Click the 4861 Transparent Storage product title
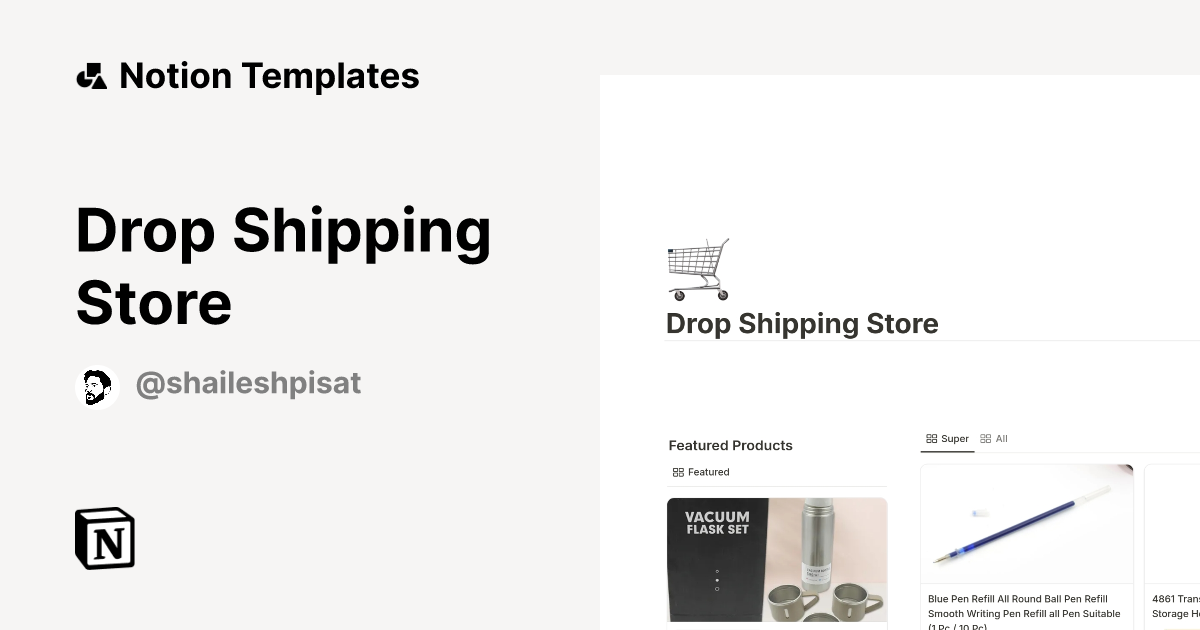 click(1177, 606)
